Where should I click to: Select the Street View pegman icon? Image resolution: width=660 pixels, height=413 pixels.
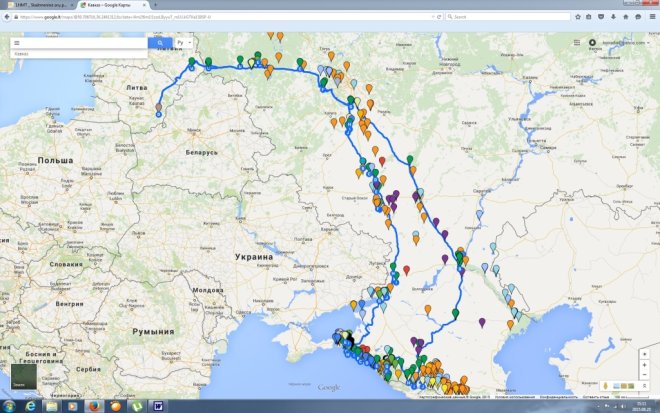tap(606, 386)
